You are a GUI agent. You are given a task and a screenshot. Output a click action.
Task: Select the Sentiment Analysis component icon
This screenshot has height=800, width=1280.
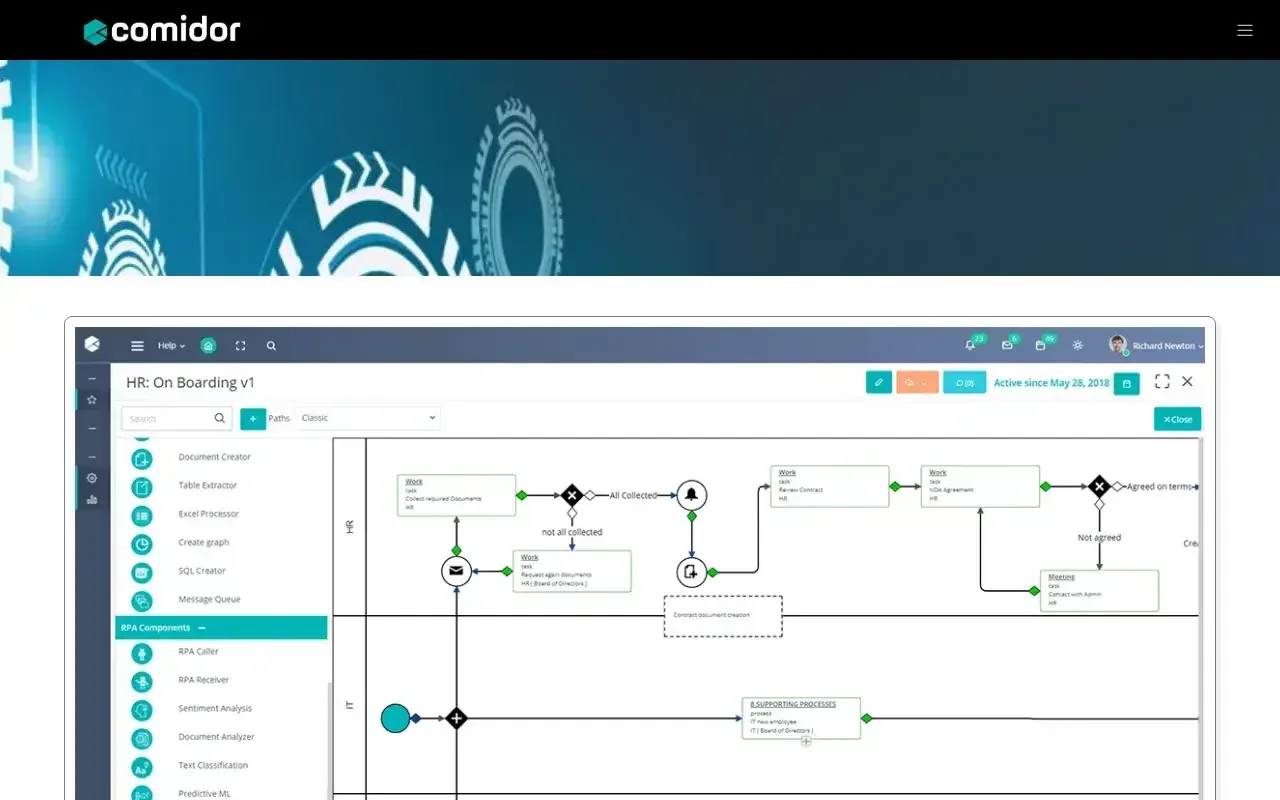tap(142, 710)
